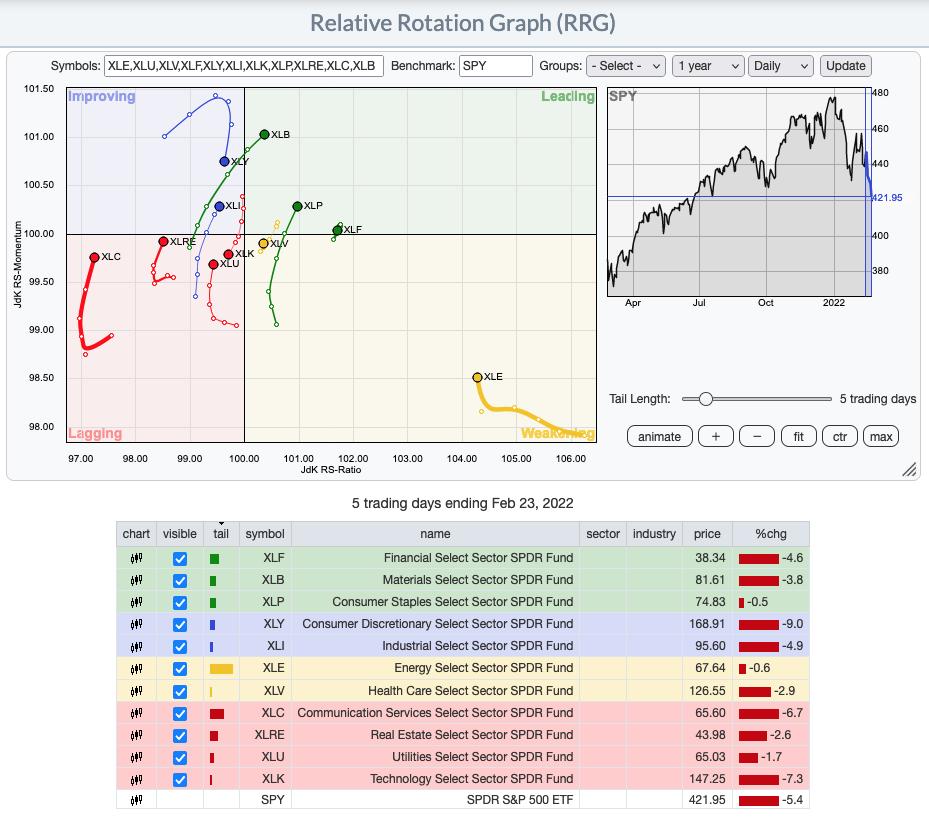Open candlestick chart icon for XLI row
The height and width of the screenshot is (818, 929).
[x=136, y=646]
